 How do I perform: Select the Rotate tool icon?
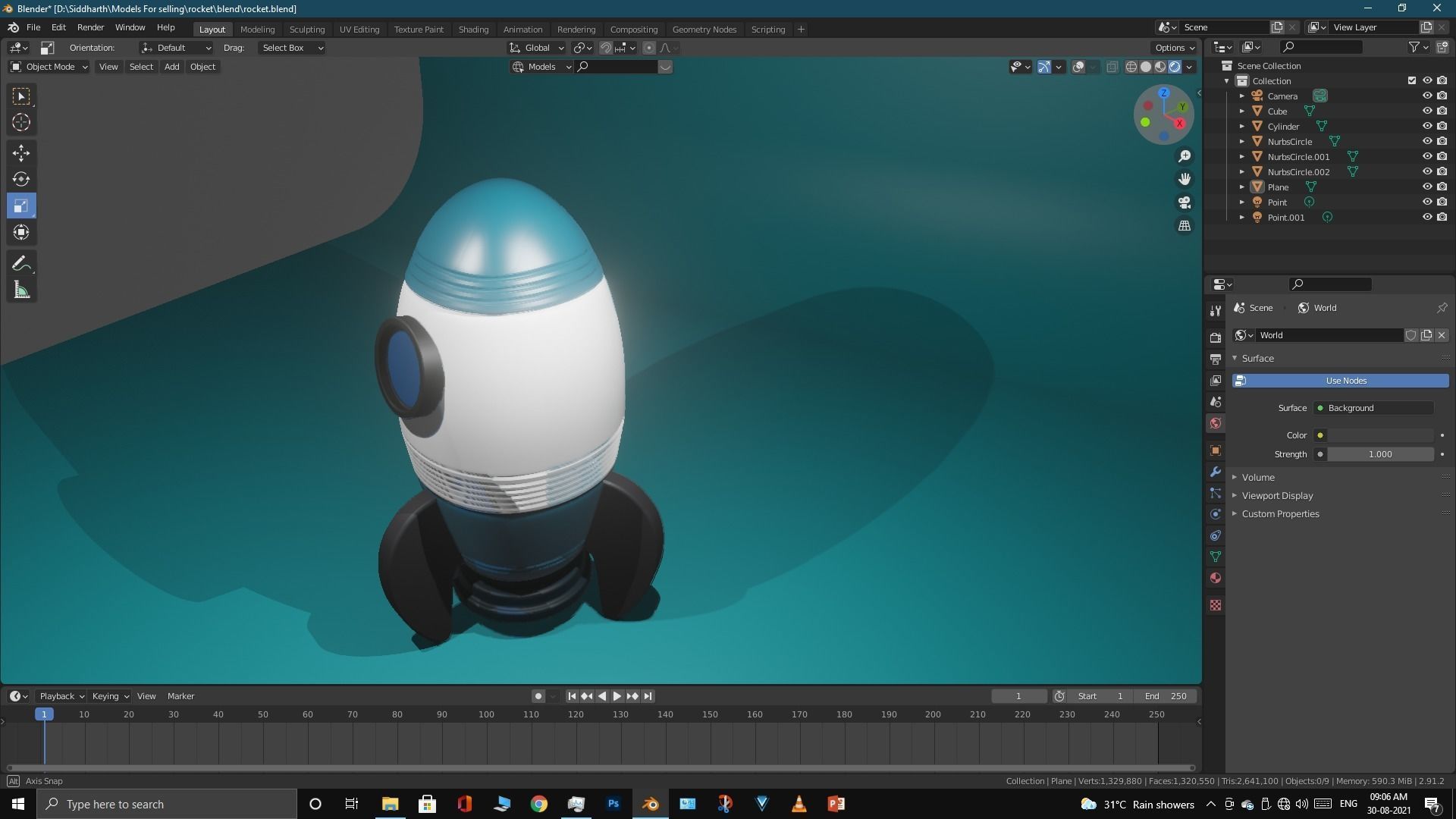21,179
